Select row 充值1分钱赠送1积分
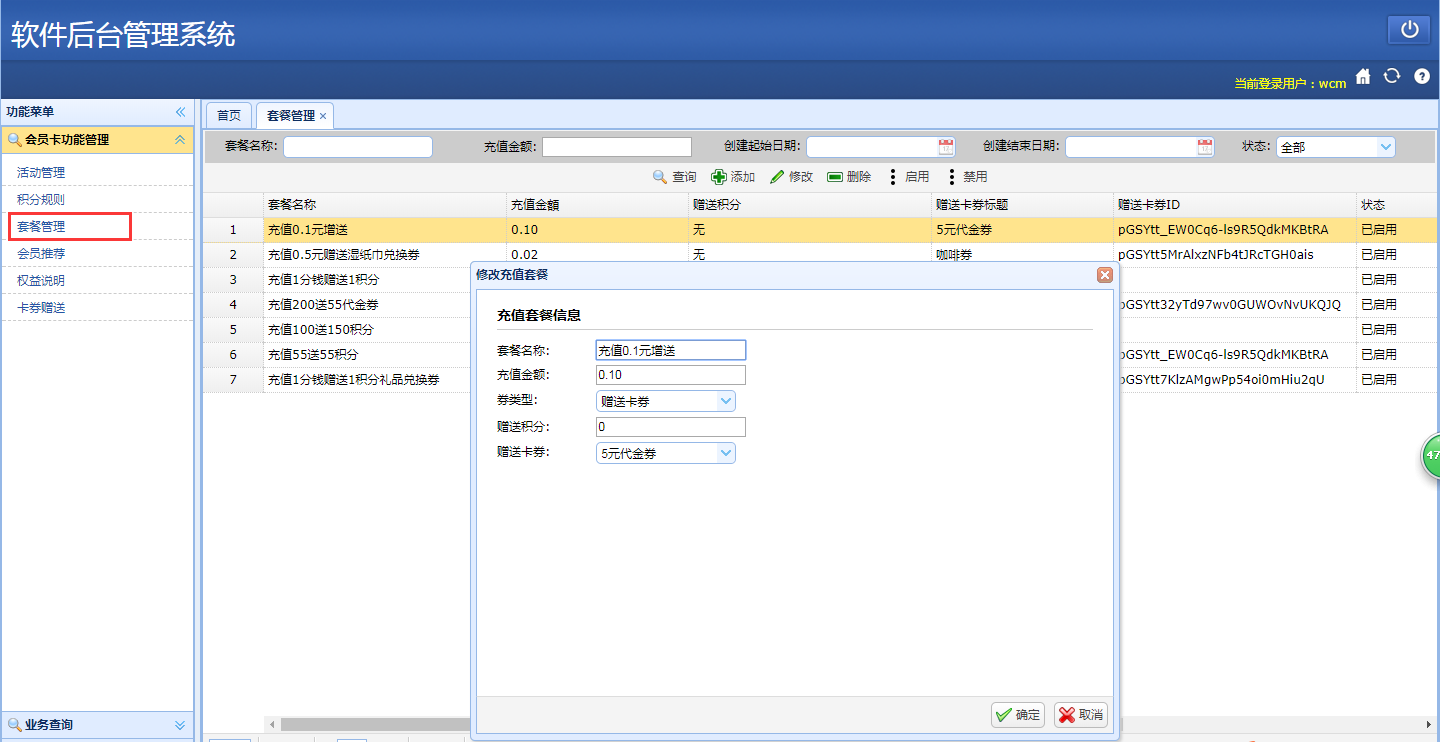Screen dimensions: 1440x742 pos(337,280)
